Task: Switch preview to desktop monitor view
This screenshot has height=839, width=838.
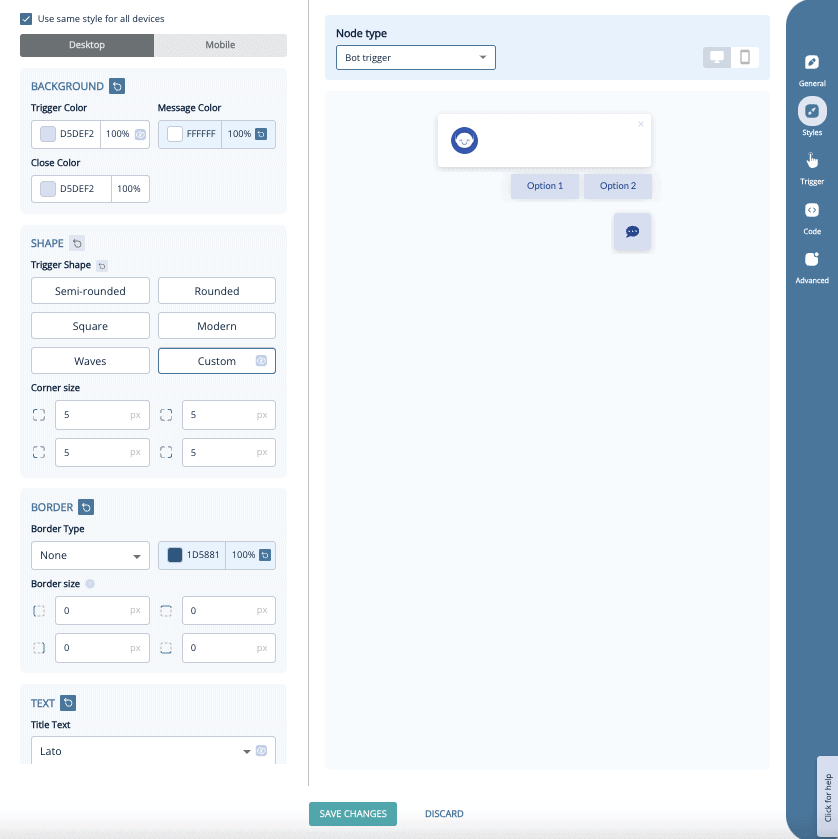Action: click(716, 57)
